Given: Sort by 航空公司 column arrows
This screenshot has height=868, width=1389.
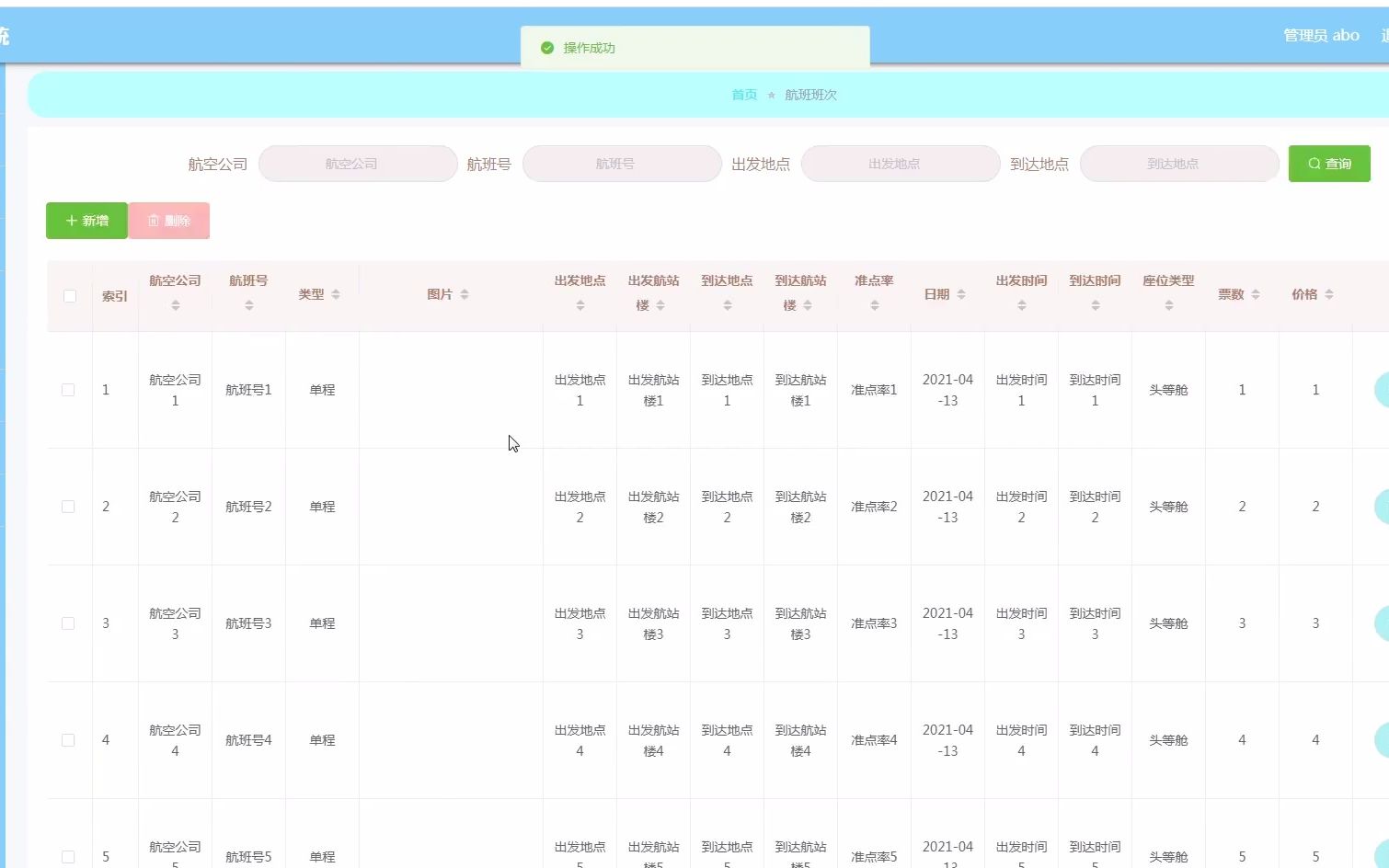Looking at the screenshot, I should click(175, 305).
